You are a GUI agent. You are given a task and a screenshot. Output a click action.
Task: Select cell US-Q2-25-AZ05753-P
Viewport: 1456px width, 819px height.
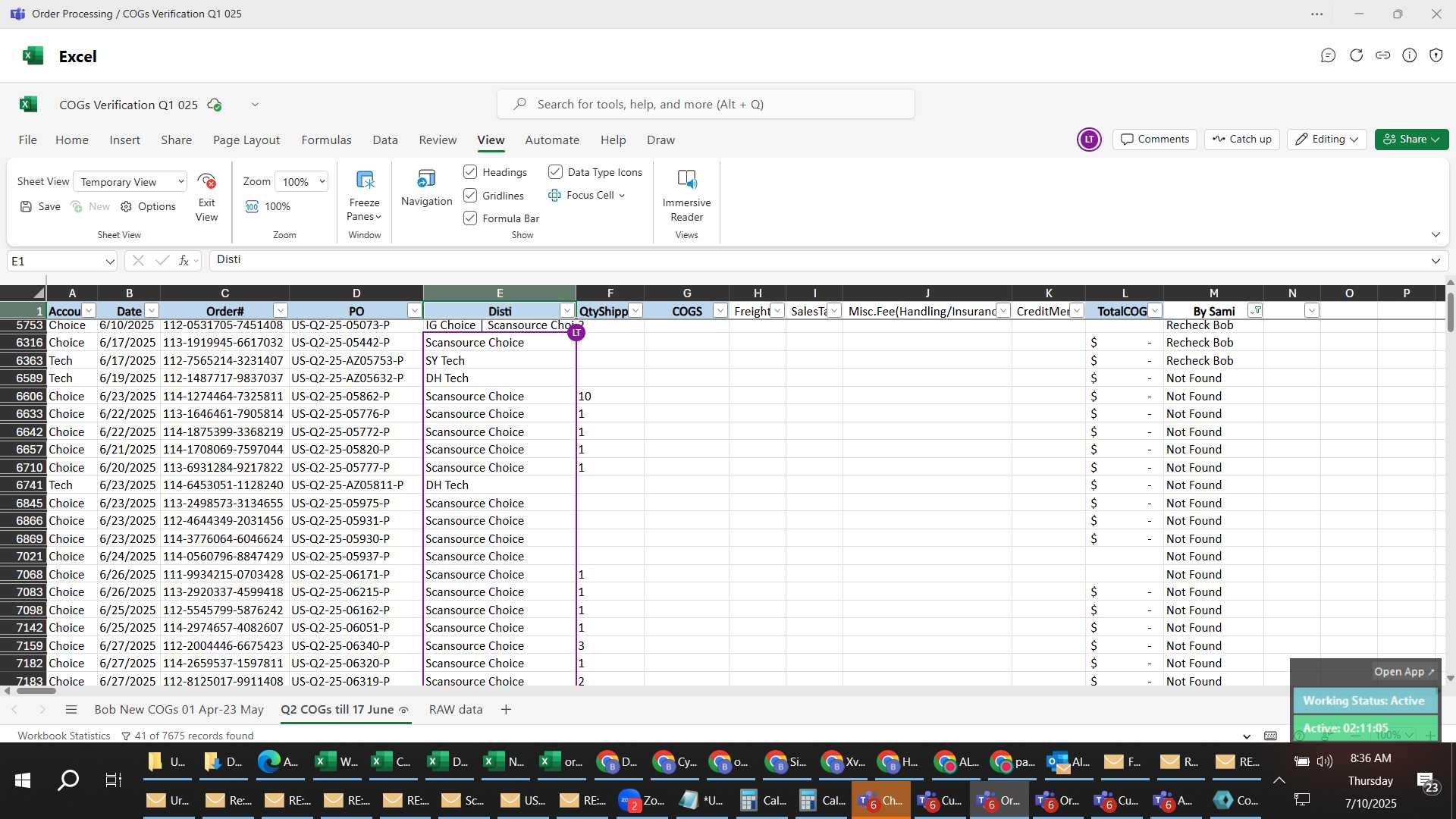click(x=356, y=361)
